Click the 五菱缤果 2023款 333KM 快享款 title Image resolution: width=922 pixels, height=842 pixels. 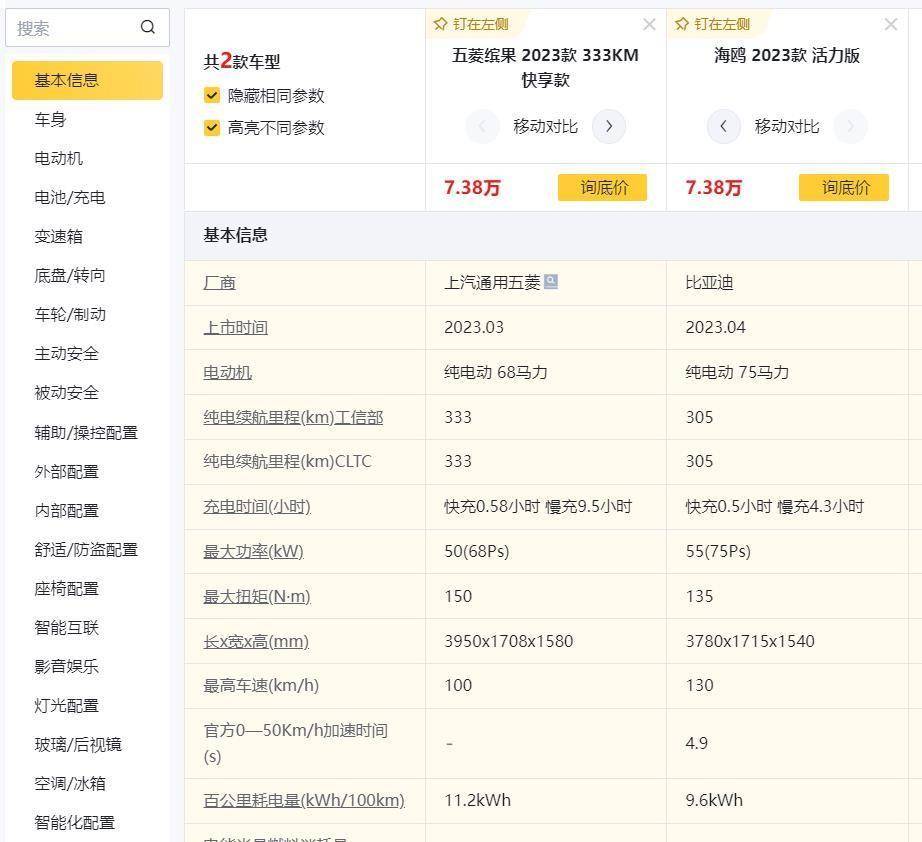[545, 67]
